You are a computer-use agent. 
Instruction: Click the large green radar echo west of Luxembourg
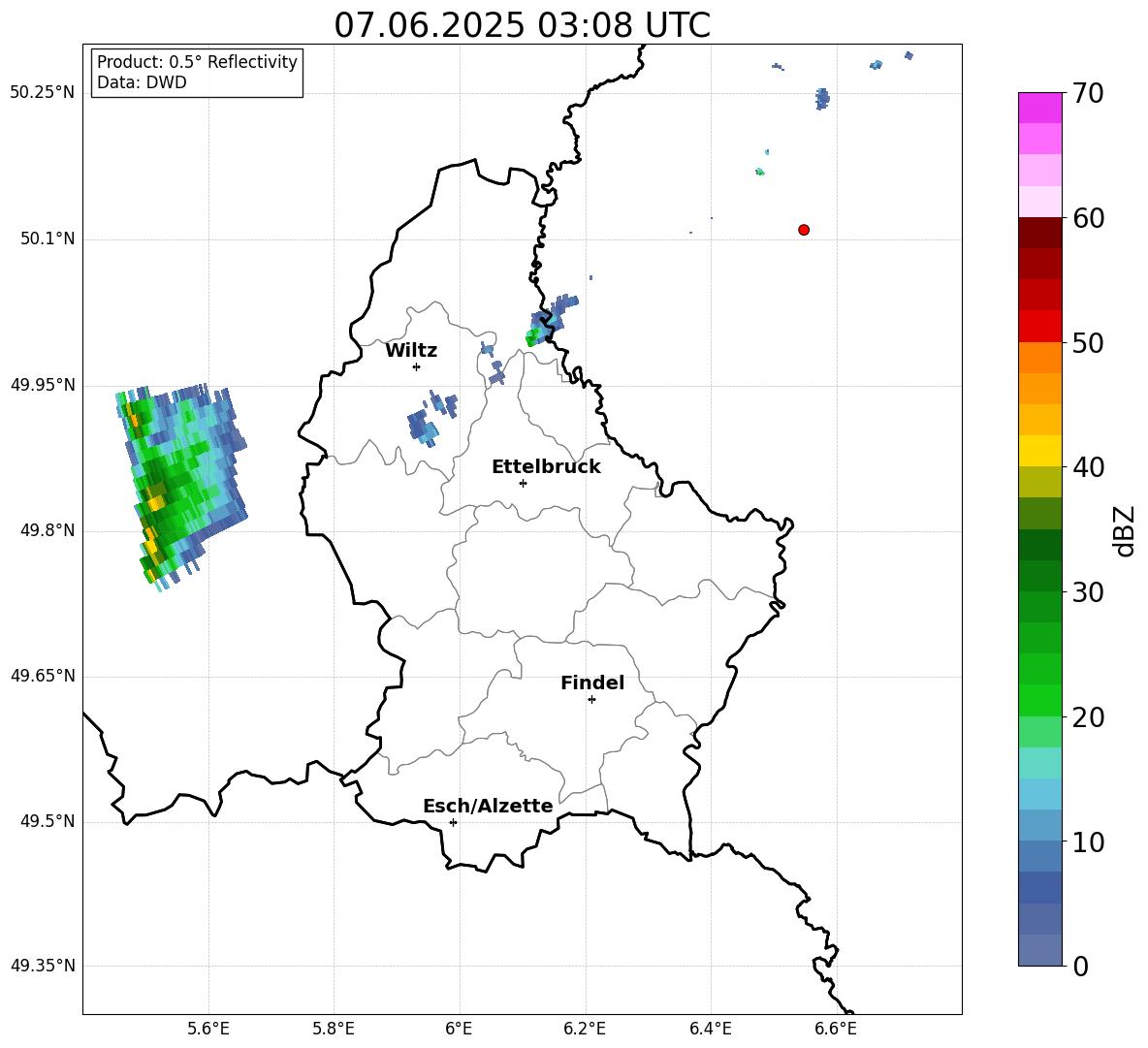tap(179, 487)
